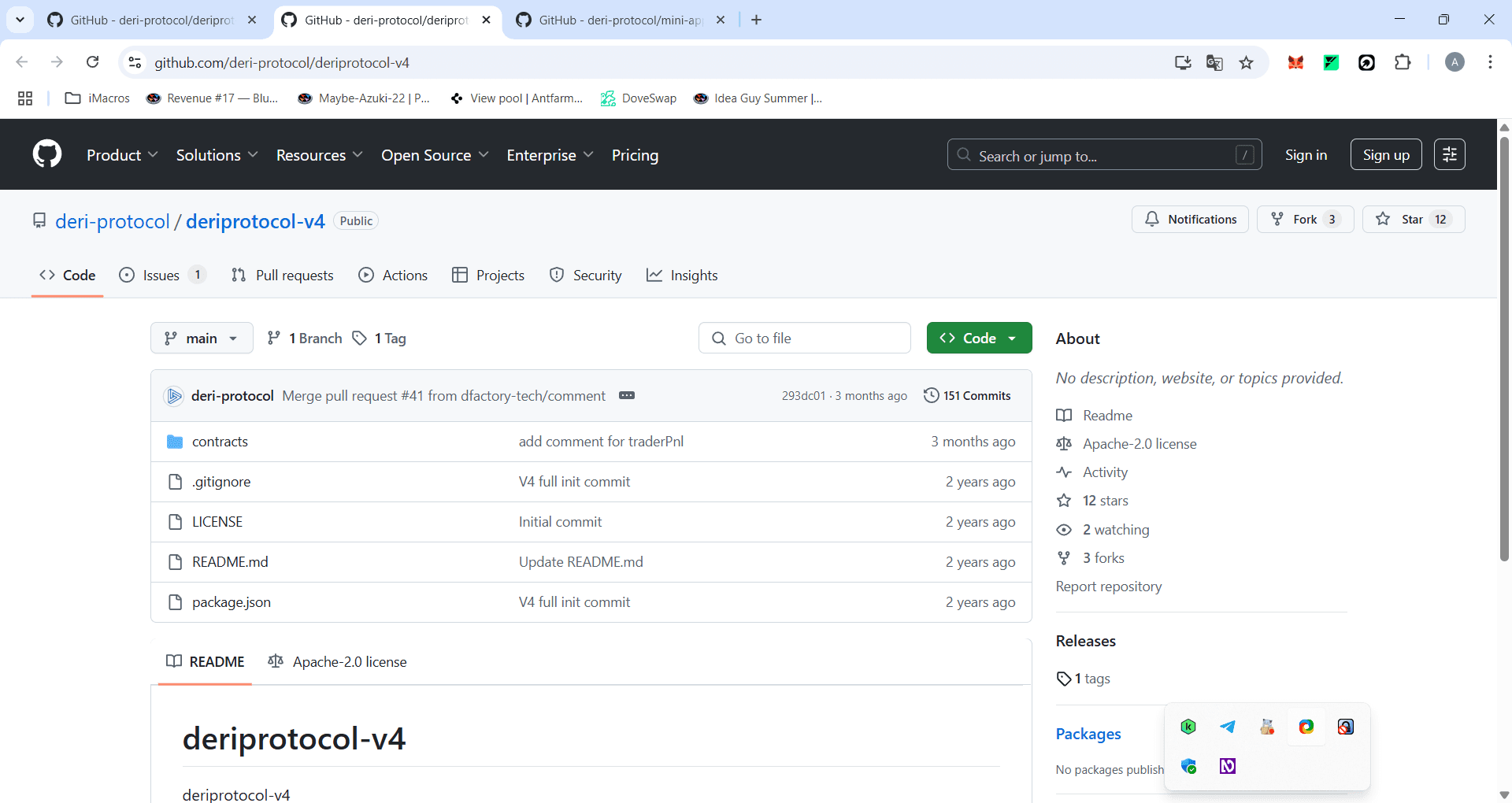Screen dimensions: 1512x803
Task: Reload the page with refresh icon
Action: coord(92,62)
